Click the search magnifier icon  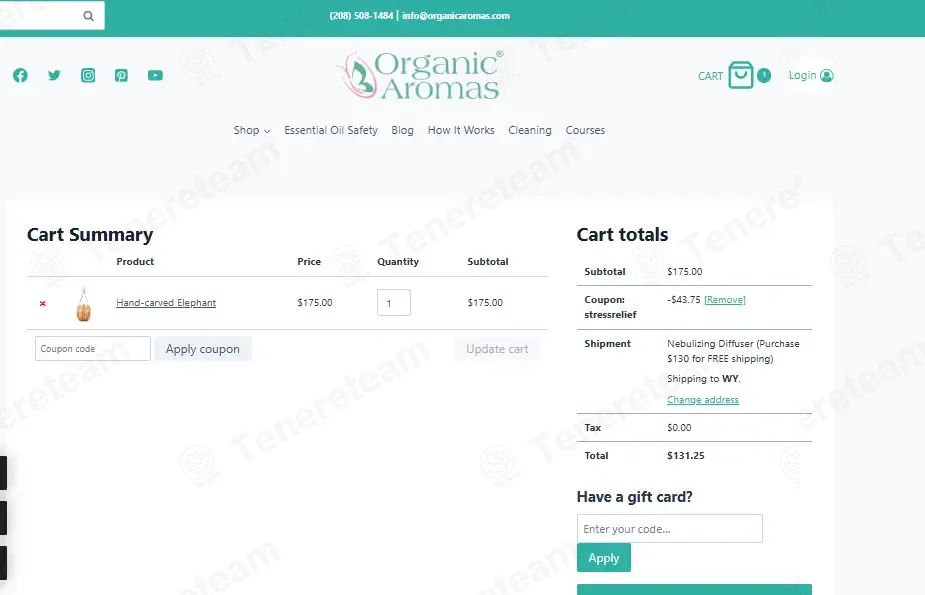[88, 16]
